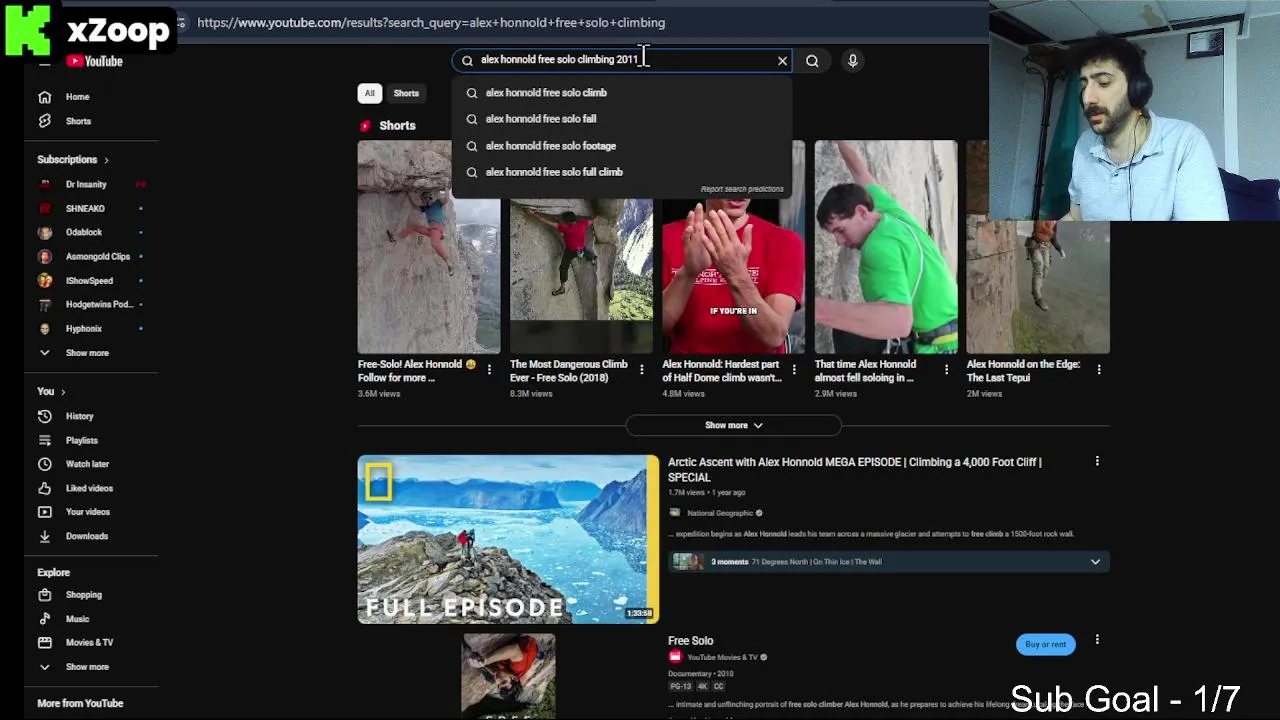Open the Free Solo movie poster
This screenshot has height=720, width=1280.
(x=508, y=676)
